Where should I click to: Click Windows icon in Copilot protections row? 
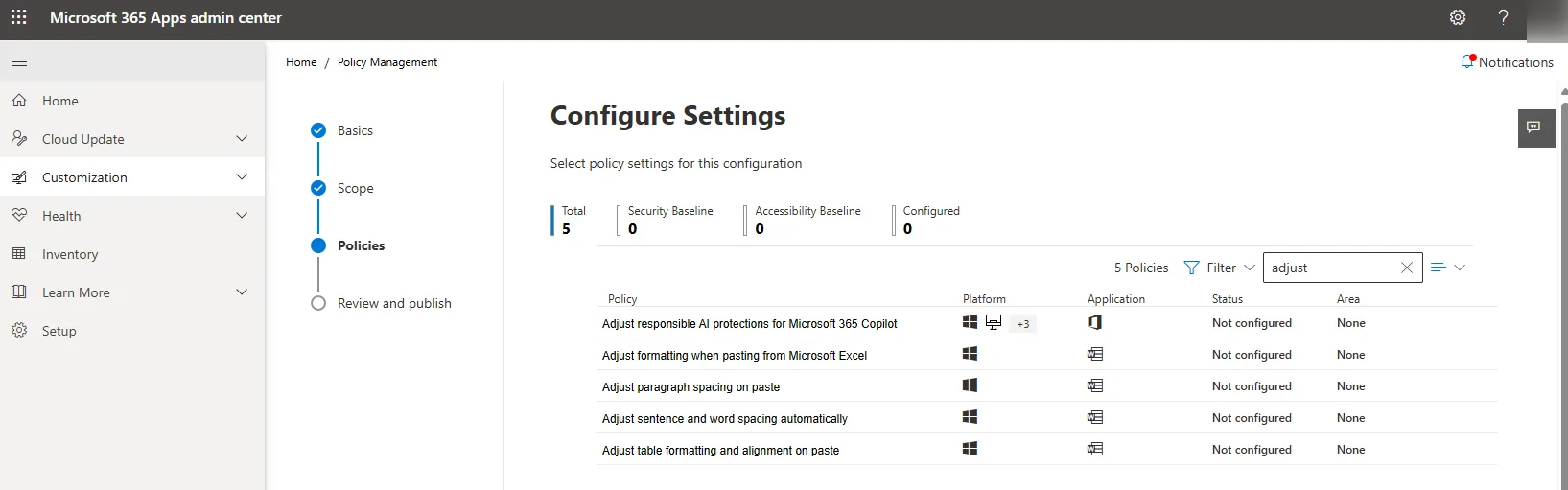(x=970, y=322)
